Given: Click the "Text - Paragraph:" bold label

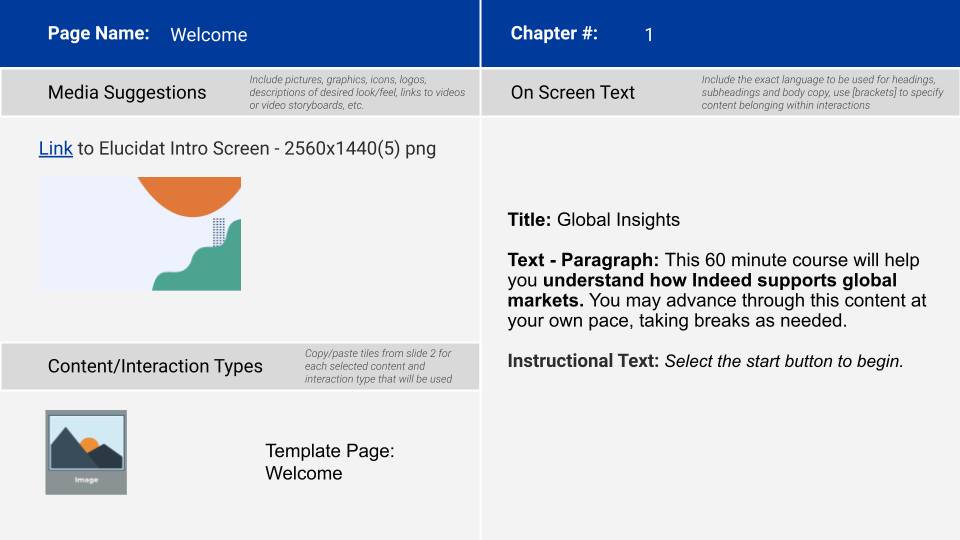Looking at the screenshot, I should (583, 260).
